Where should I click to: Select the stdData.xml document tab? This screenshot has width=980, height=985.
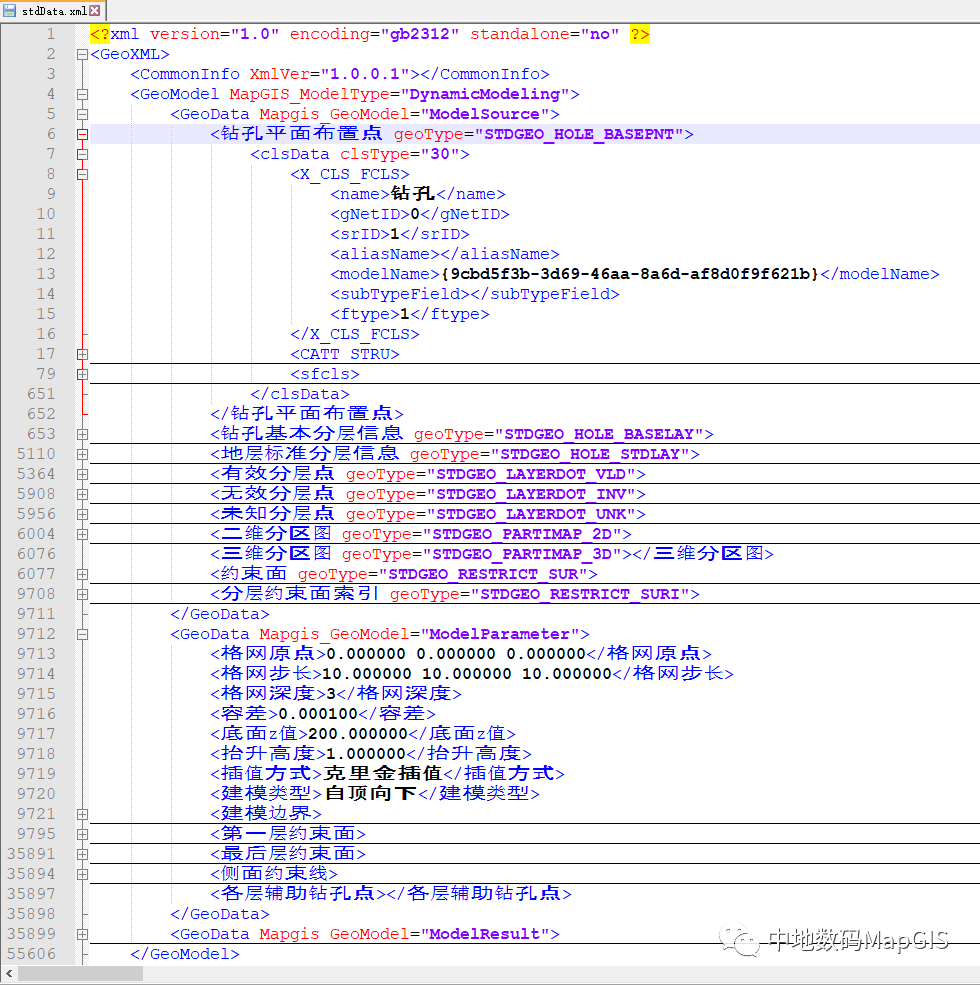click(x=53, y=11)
